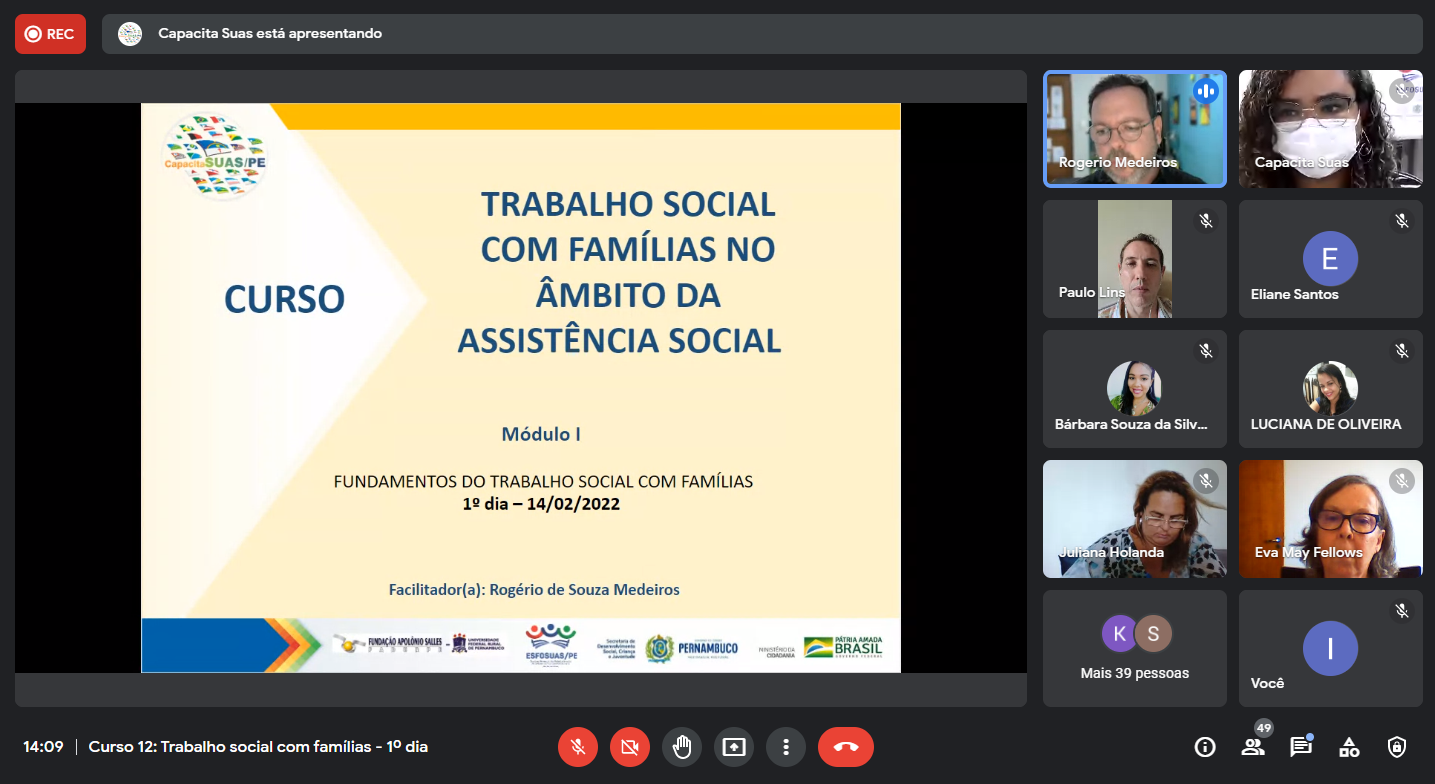Select Rogerio Medeiros video tile
This screenshot has height=784, width=1435.
1134,129
